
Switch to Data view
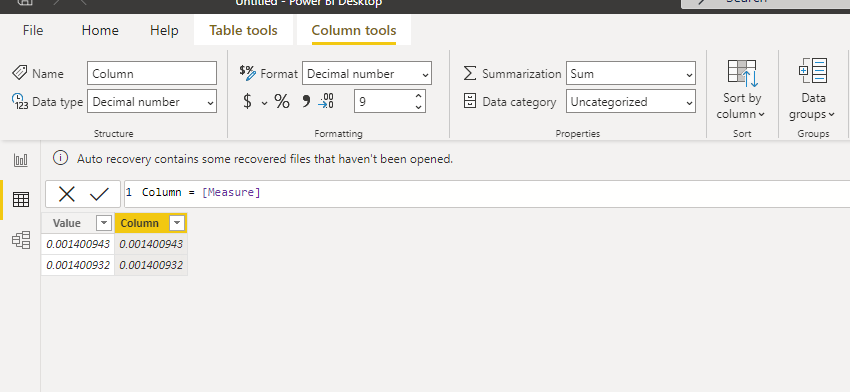(x=21, y=200)
